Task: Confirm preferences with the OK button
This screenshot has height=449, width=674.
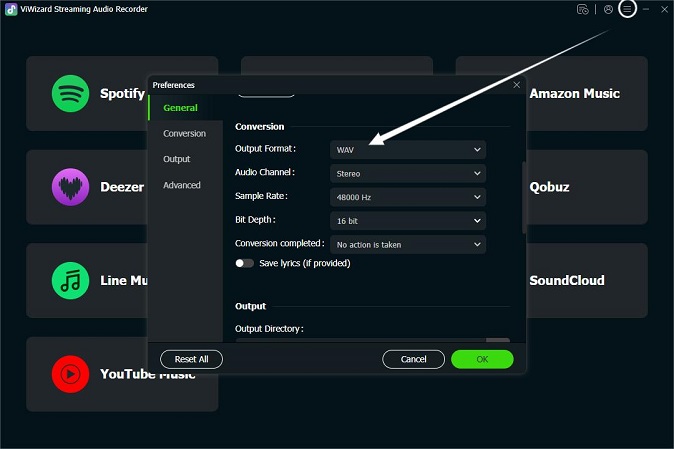Action: pos(482,359)
